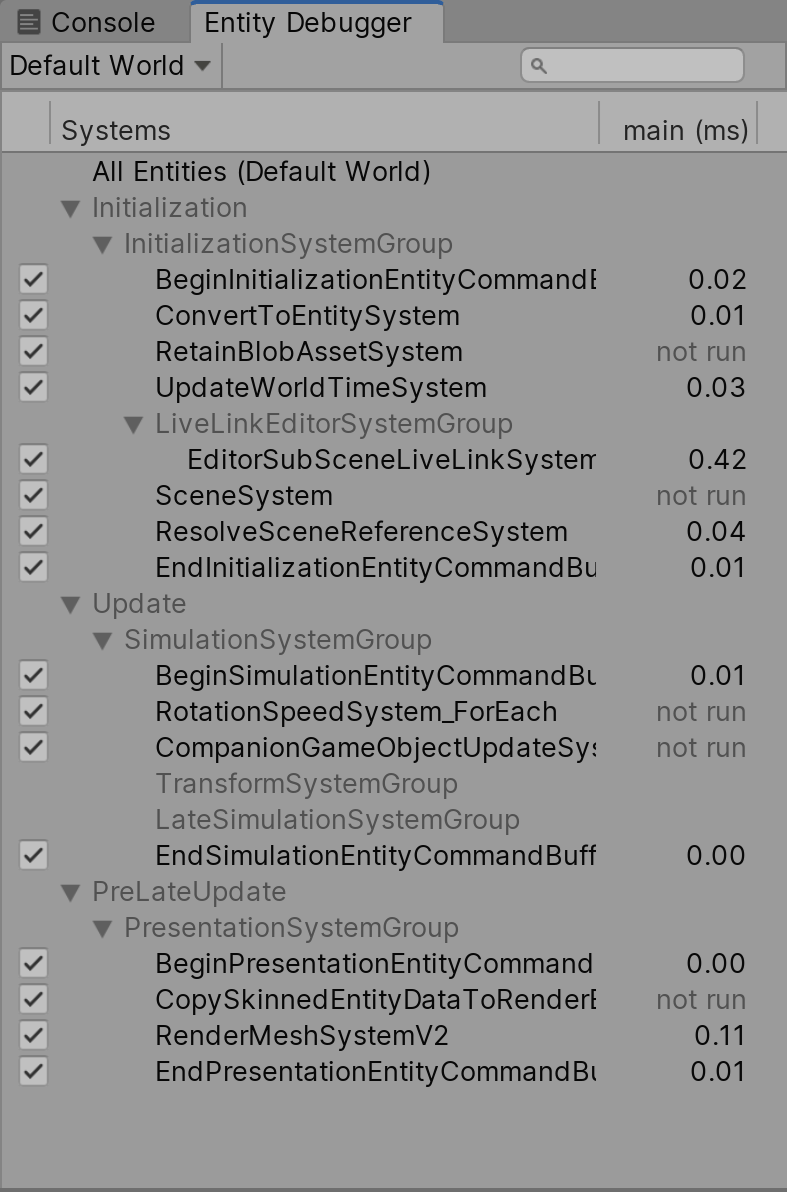Screen dimensions: 787x1192
Task: Disable the UpdateWorldTimeSystem checkbox
Action: pos(31,387)
